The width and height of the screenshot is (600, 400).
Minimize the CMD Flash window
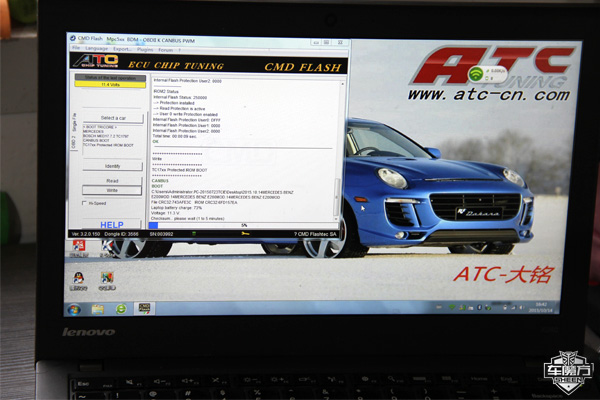(316, 42)
